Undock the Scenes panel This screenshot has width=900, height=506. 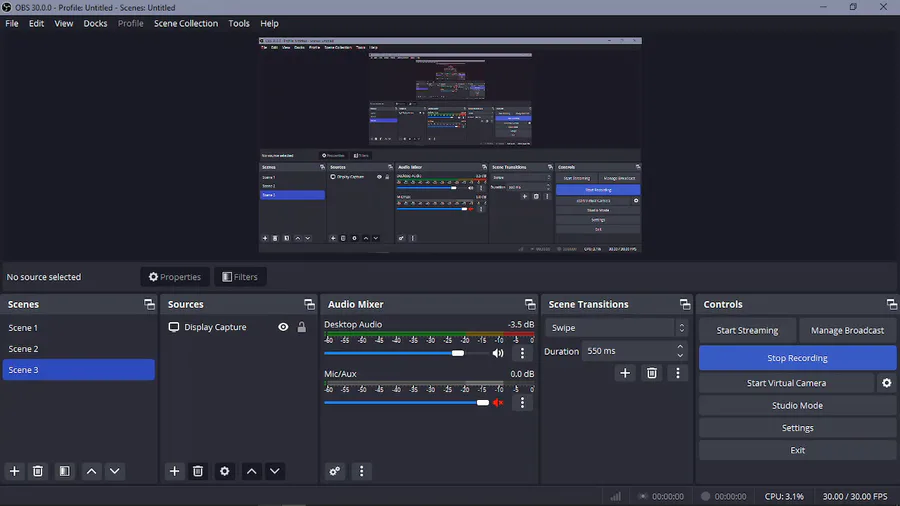[149, 304]
